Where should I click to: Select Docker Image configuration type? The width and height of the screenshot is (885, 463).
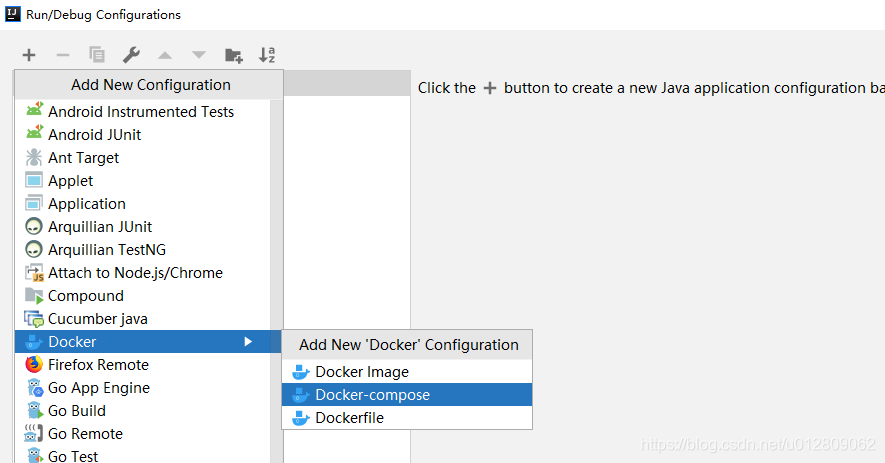[x=362, y=372]
